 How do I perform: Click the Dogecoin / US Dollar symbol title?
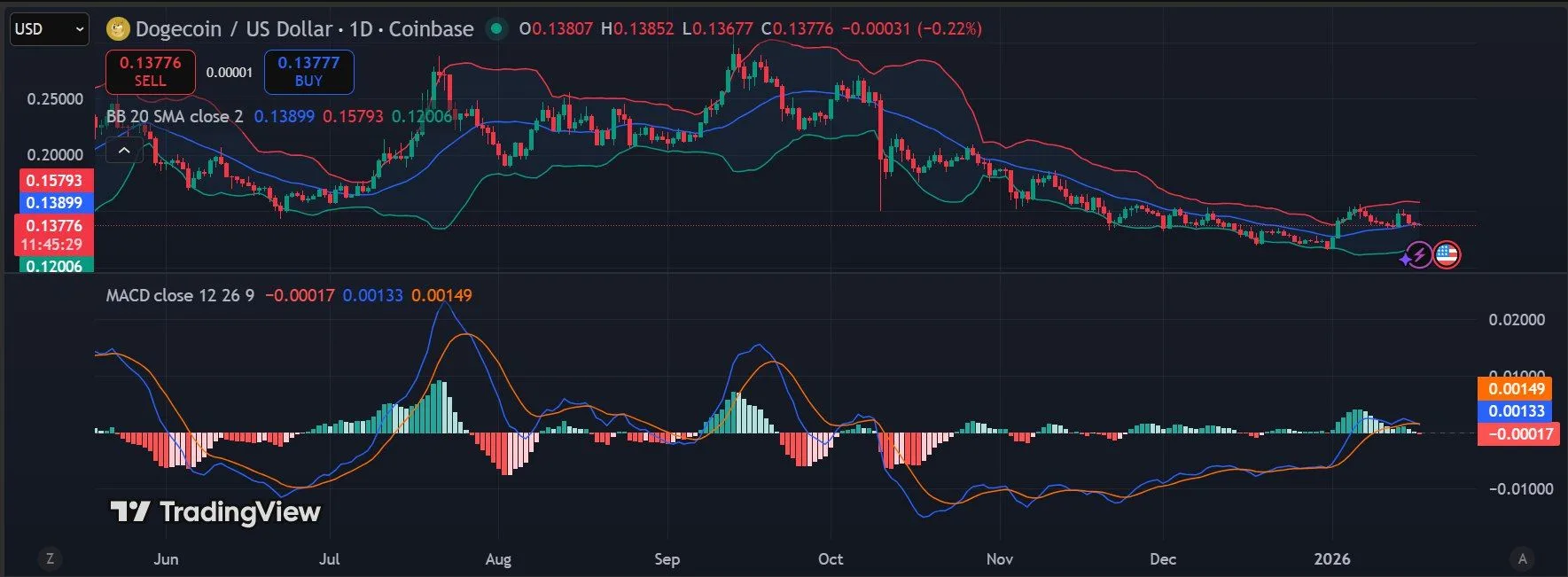[304, 29]
